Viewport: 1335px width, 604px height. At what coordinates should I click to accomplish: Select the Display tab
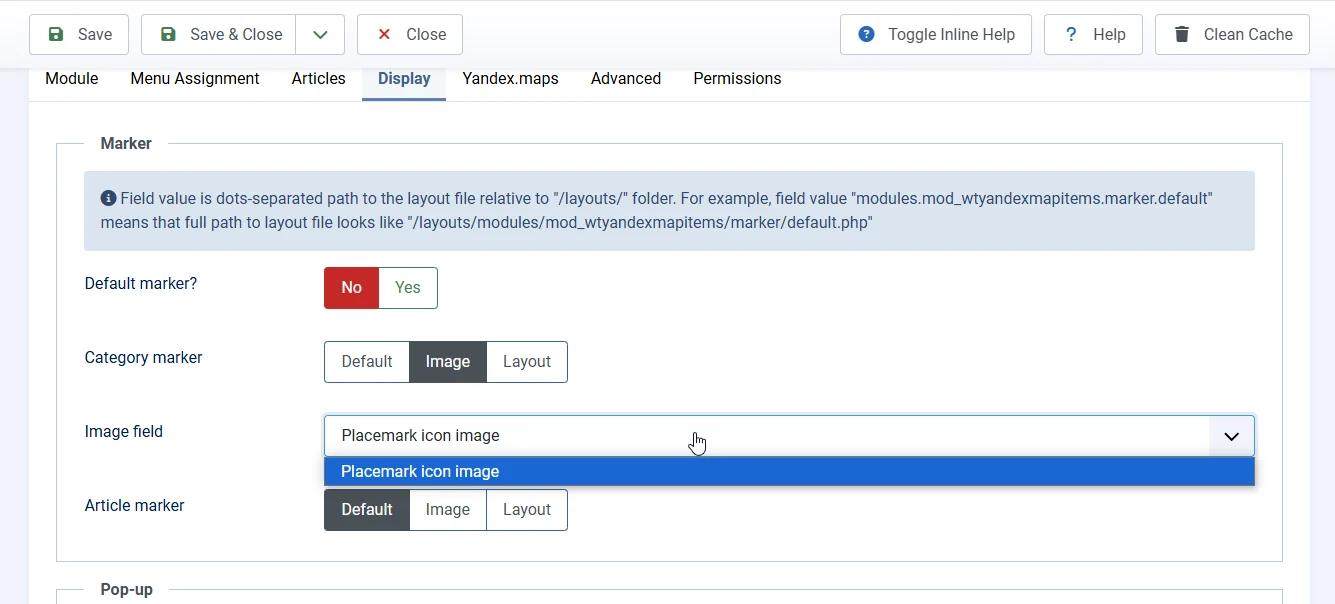click(x=404, y=79)
